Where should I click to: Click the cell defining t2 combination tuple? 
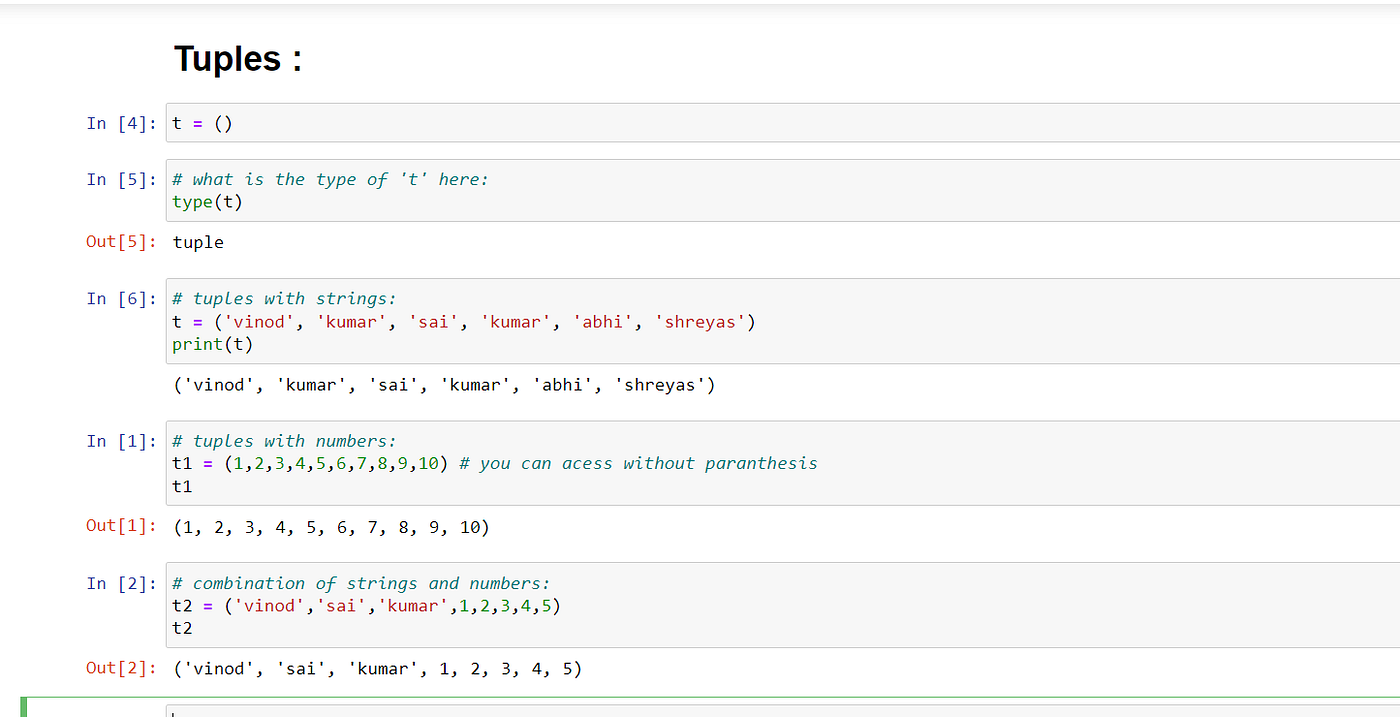(783, 605)
